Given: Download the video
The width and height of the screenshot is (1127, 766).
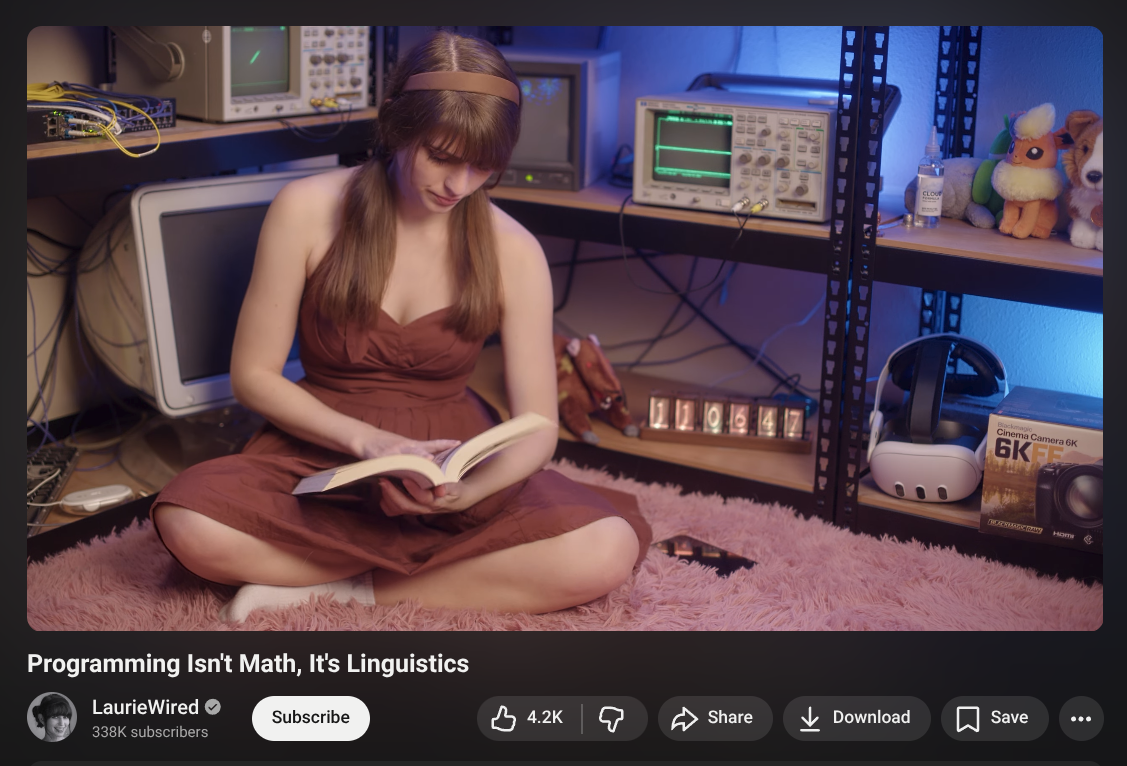Looking at the screenshot, I should pos(857,718).
